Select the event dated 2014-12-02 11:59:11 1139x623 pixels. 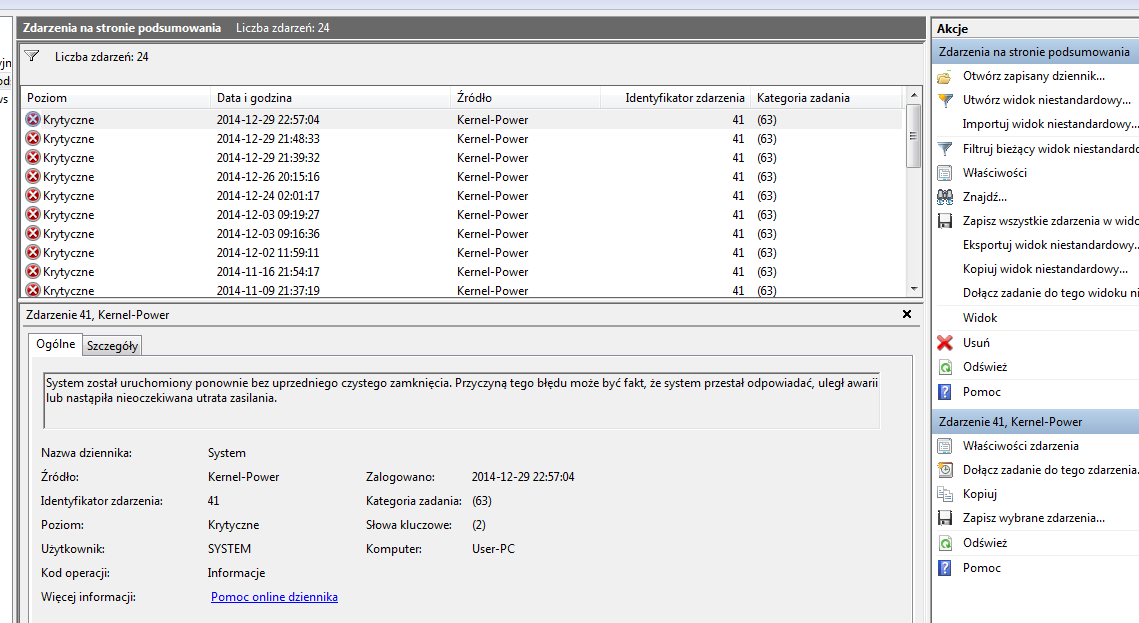(463, 253)
